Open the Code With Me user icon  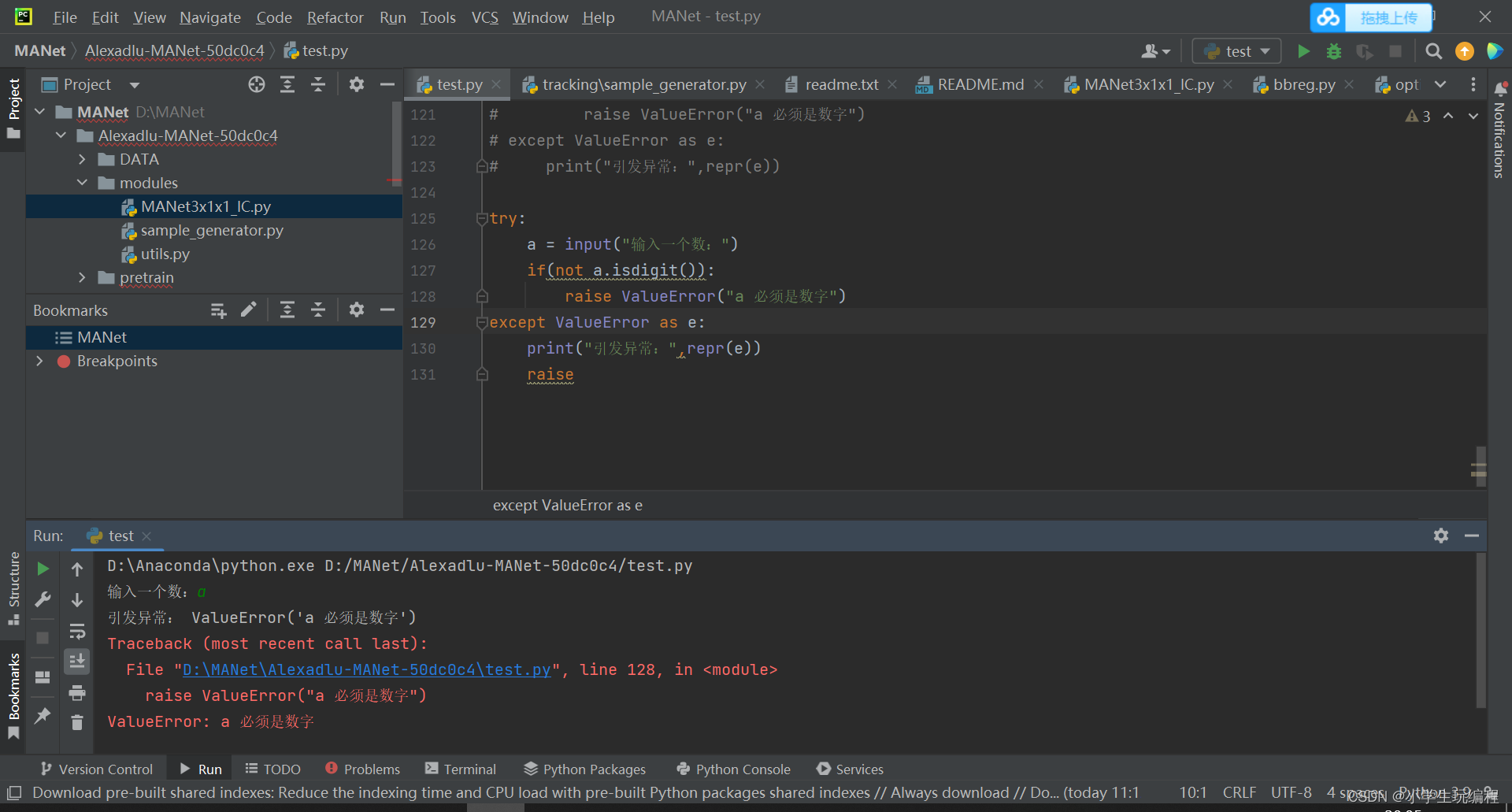[1155, 51]
